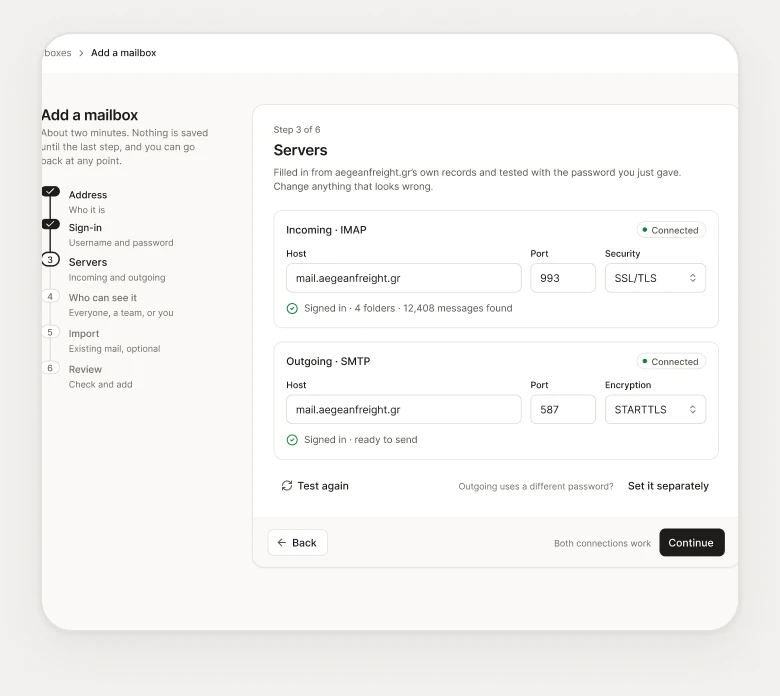Click the completed Address step checkmark
The image size is (780, 696).
[50, 192]
